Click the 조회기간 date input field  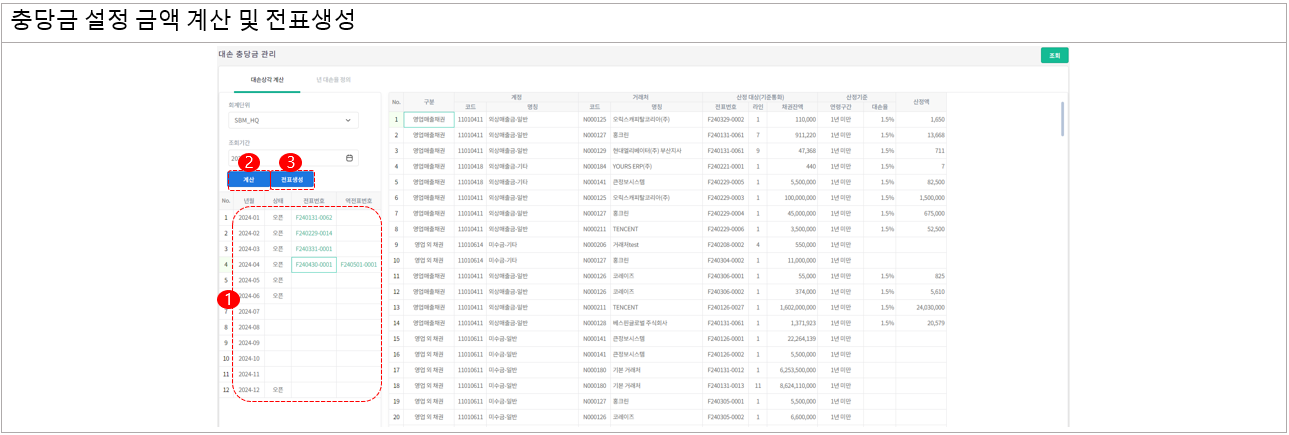(x=280, y=158)
